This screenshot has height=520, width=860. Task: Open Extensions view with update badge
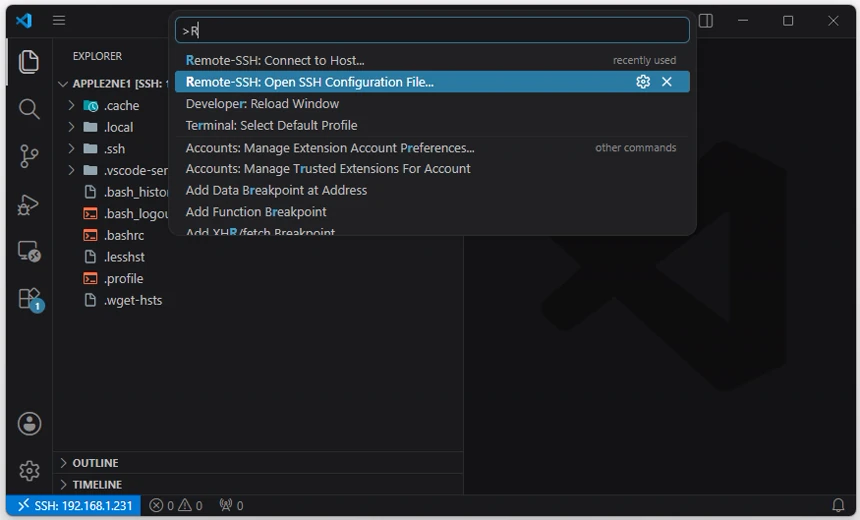click(30, 299)
